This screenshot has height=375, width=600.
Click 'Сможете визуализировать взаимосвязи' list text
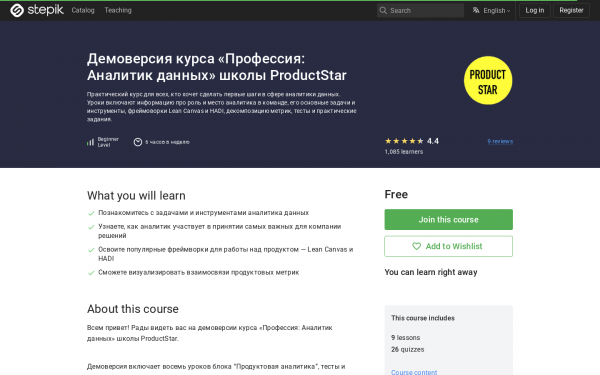tap(199, 272)
